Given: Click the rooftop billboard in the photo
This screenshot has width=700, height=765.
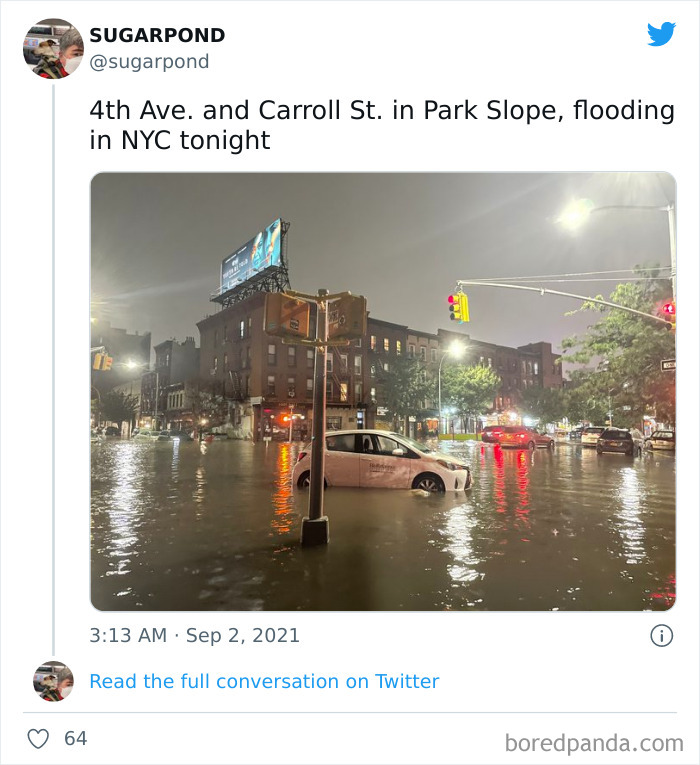Looking at the screenshot, I should (251, 256).
